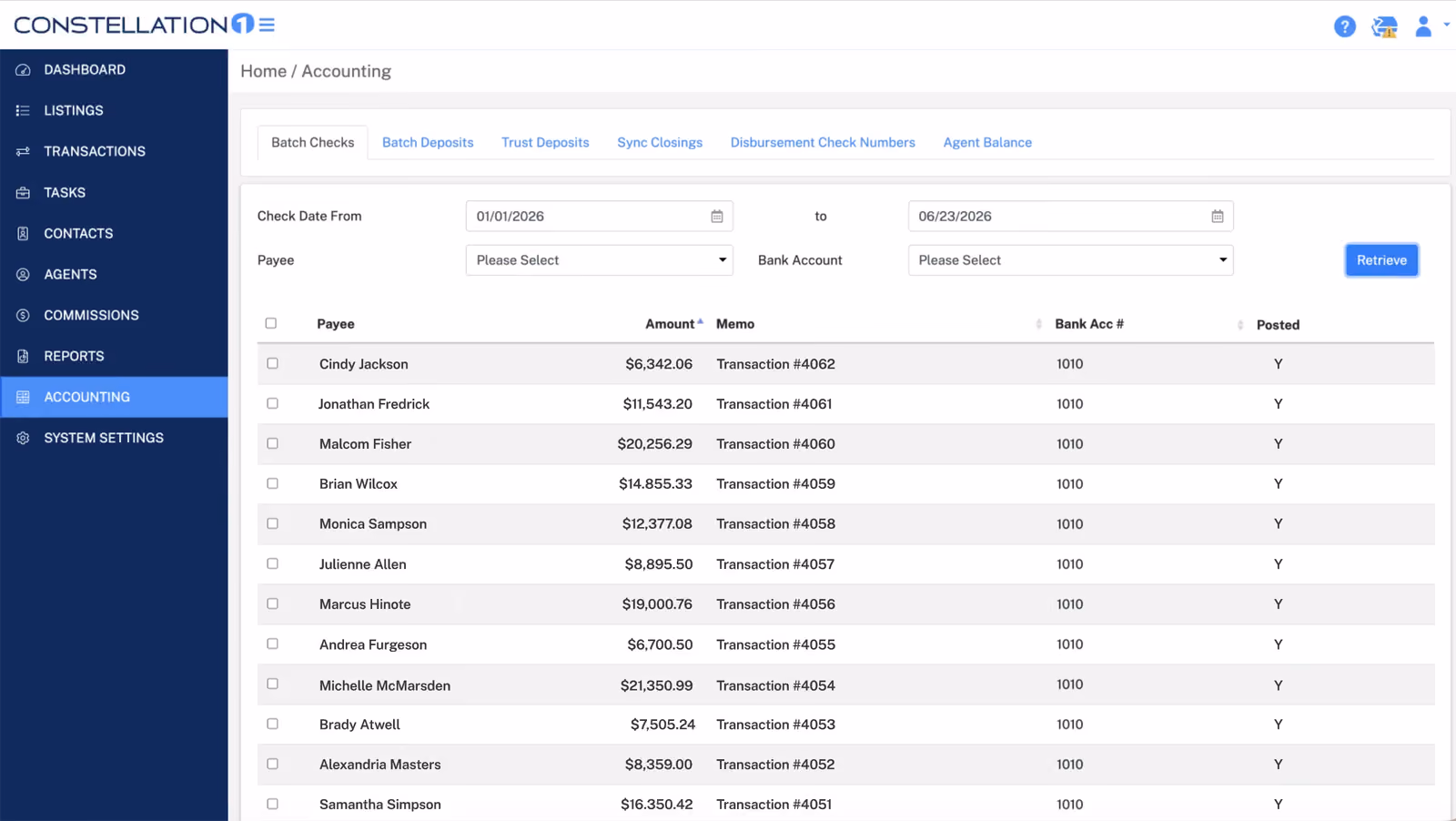
Task: Click the Payee column header
Action: tap(336, 324)
